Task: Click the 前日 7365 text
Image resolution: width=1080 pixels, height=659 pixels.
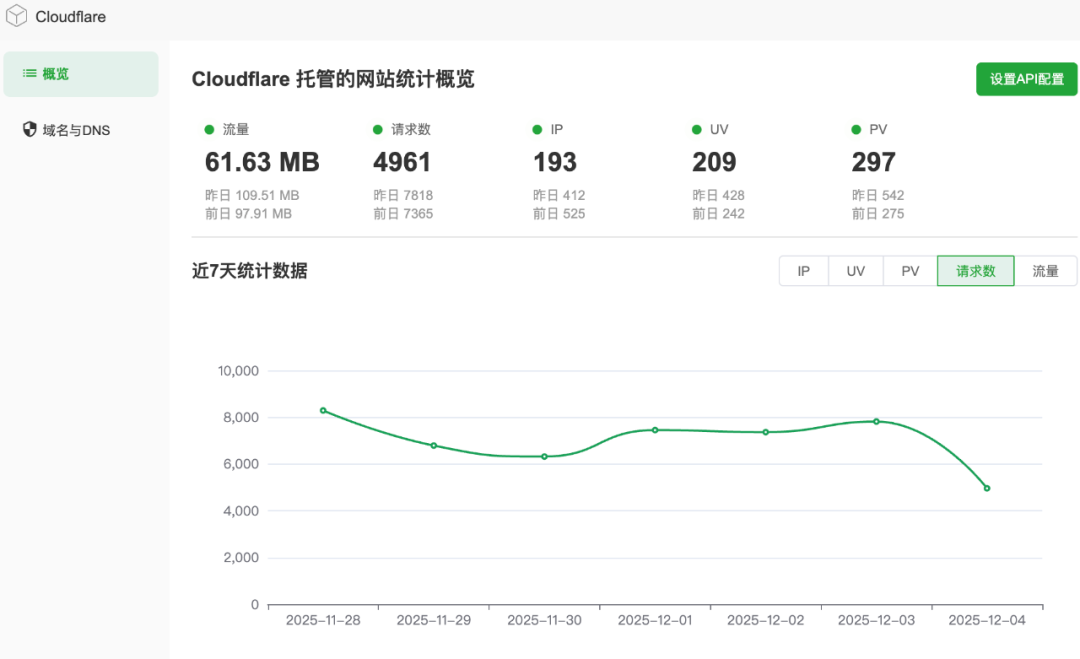Action: 403,214
